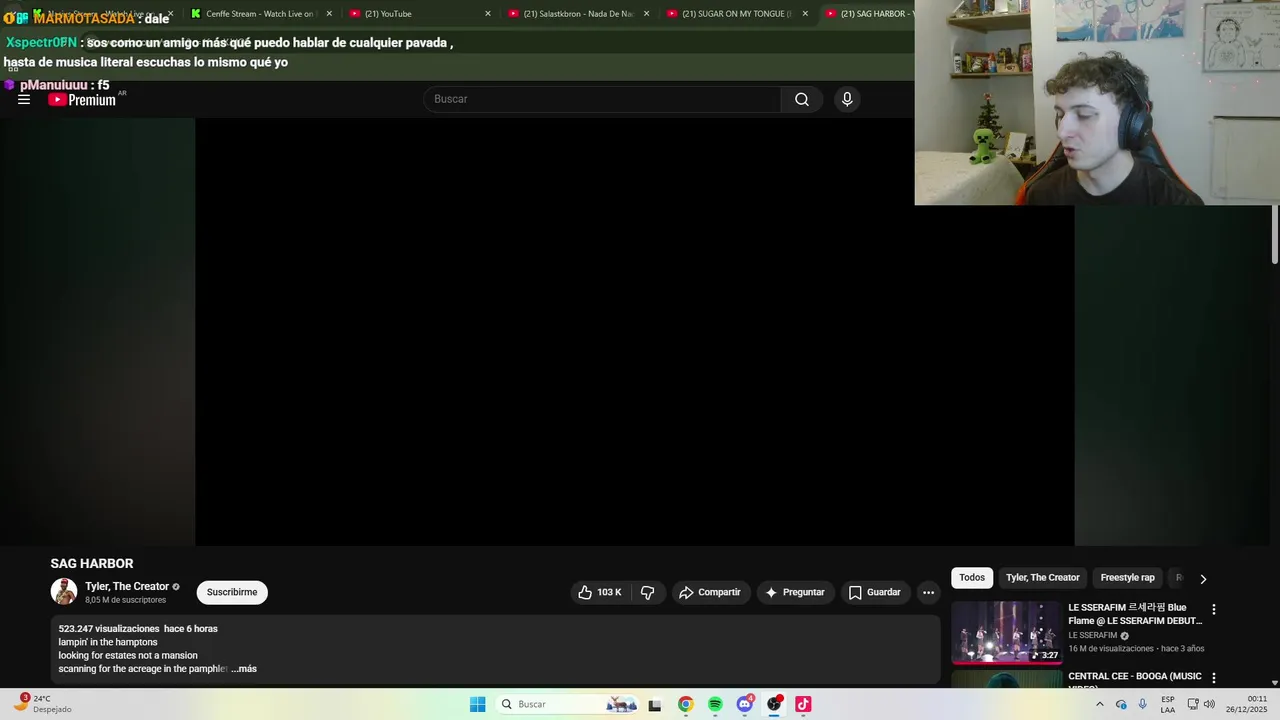Screen dimensions: 1280x720
Task: Open the weather widget showing 24°C
Action: click(x=43, y=704)
